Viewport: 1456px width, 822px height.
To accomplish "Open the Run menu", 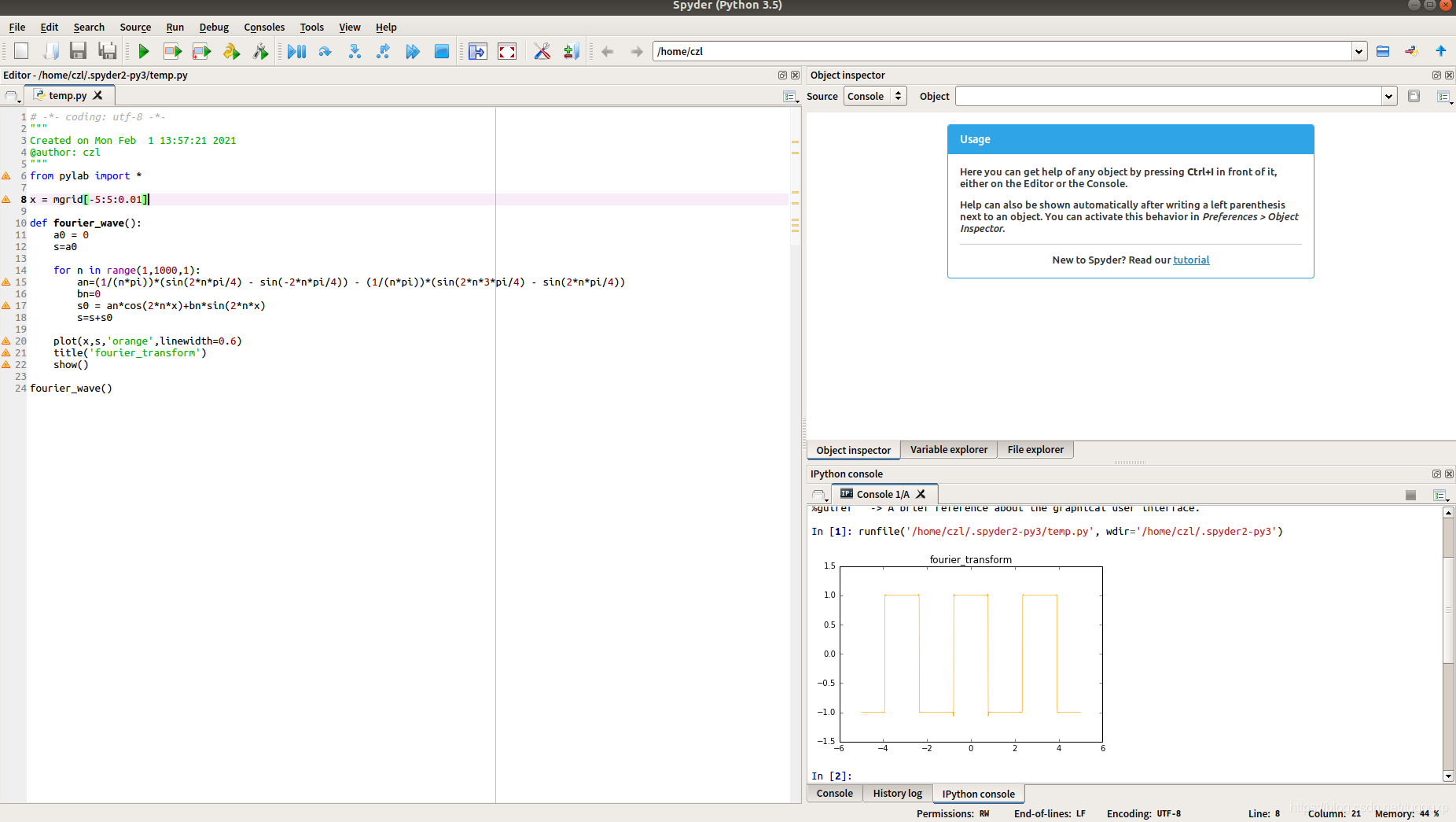I will pyautogui.click(x=175, y=27).
